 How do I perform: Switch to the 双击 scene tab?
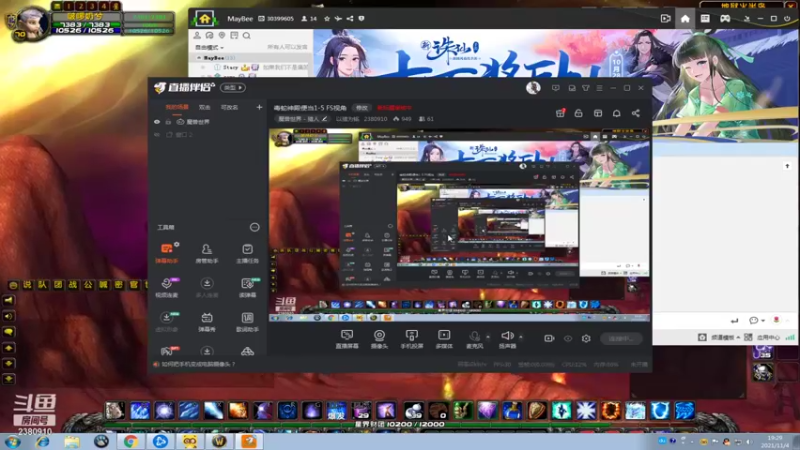205,107
